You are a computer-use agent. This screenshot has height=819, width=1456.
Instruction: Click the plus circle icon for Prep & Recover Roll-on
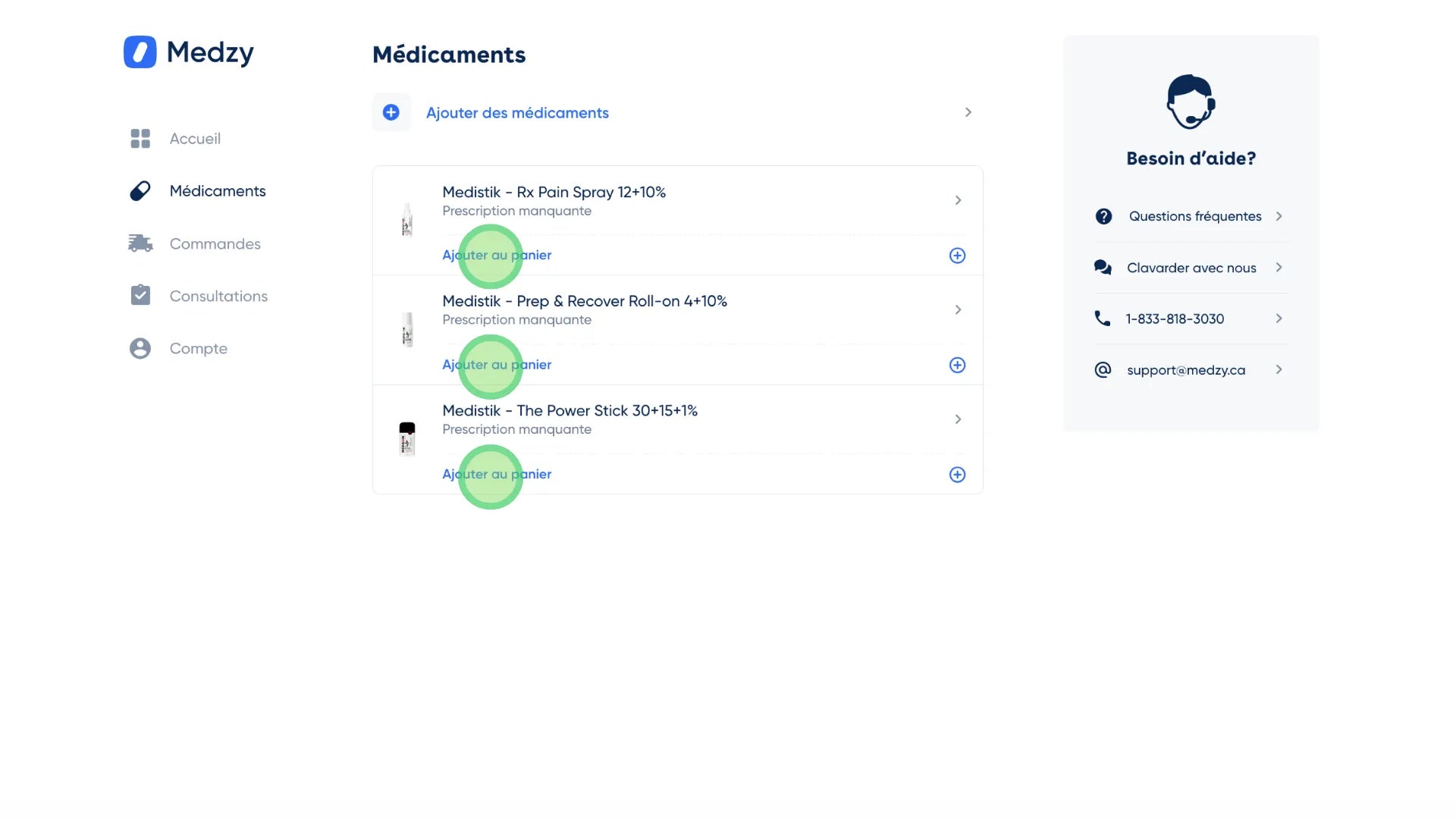[957, 365]
